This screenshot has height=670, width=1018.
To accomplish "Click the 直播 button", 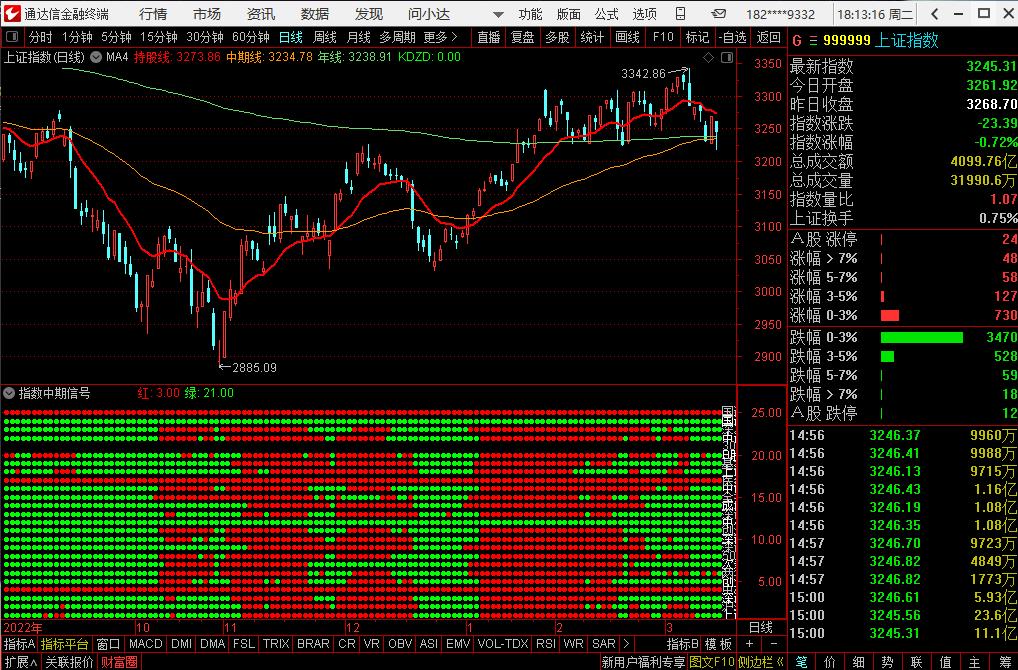I will pyautogui.click(x=489, y=38).
